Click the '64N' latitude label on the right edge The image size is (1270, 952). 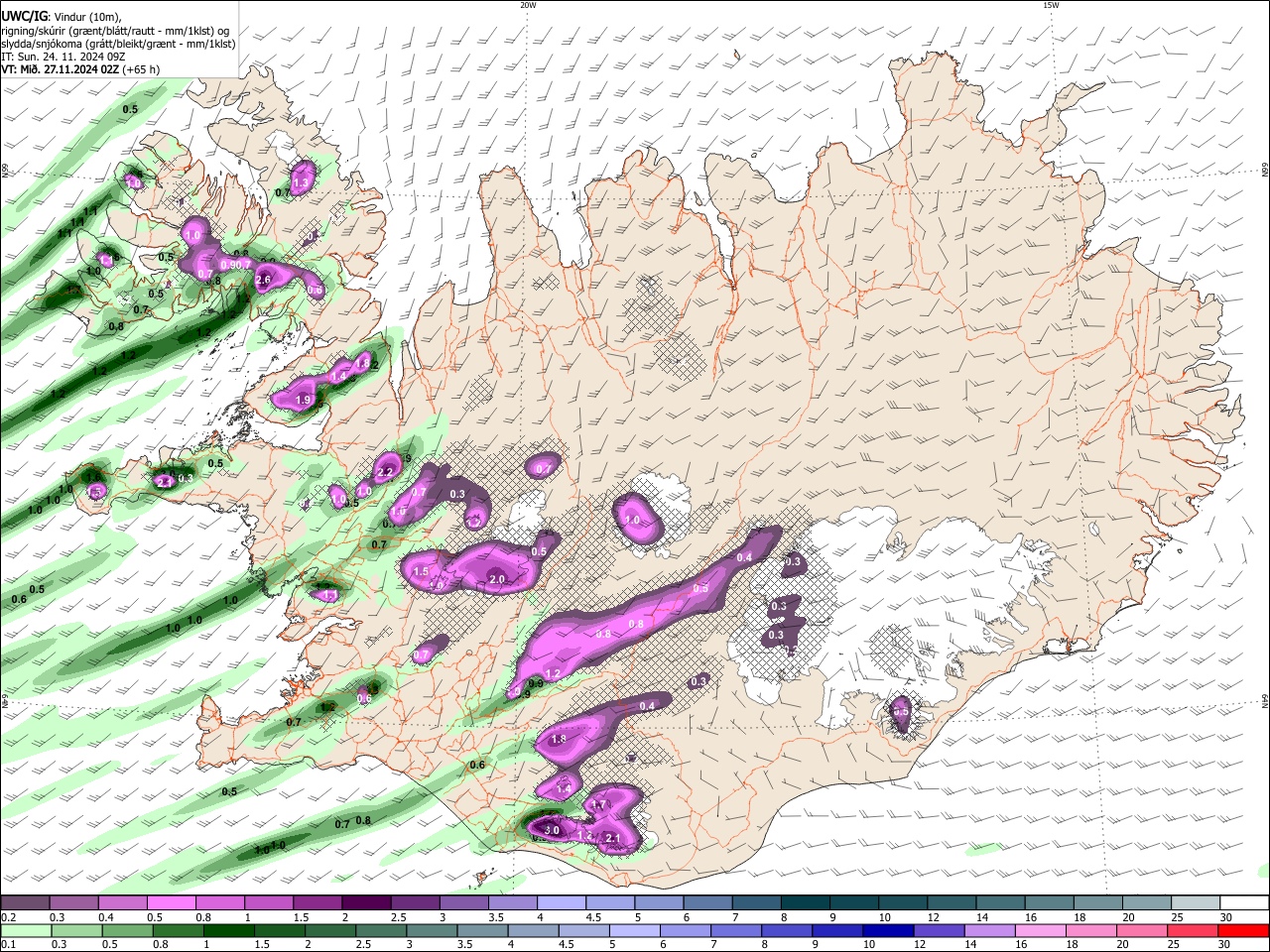tap(1264, 700)
